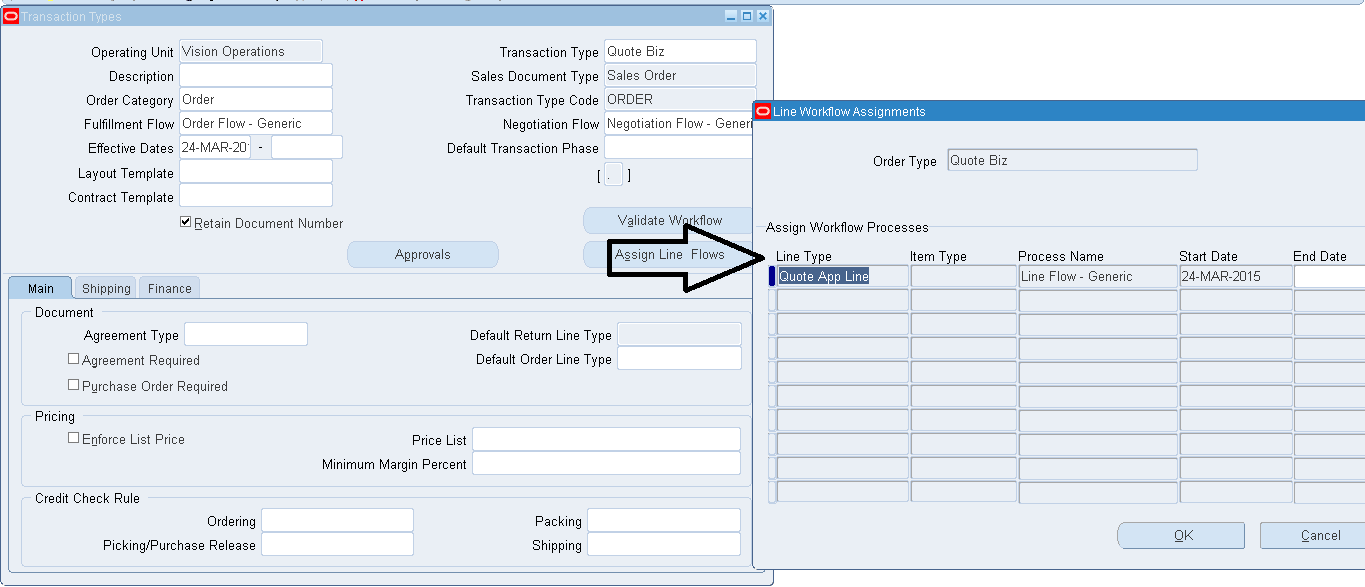Enable Enforce List Price checkbox

pos(73,438)
